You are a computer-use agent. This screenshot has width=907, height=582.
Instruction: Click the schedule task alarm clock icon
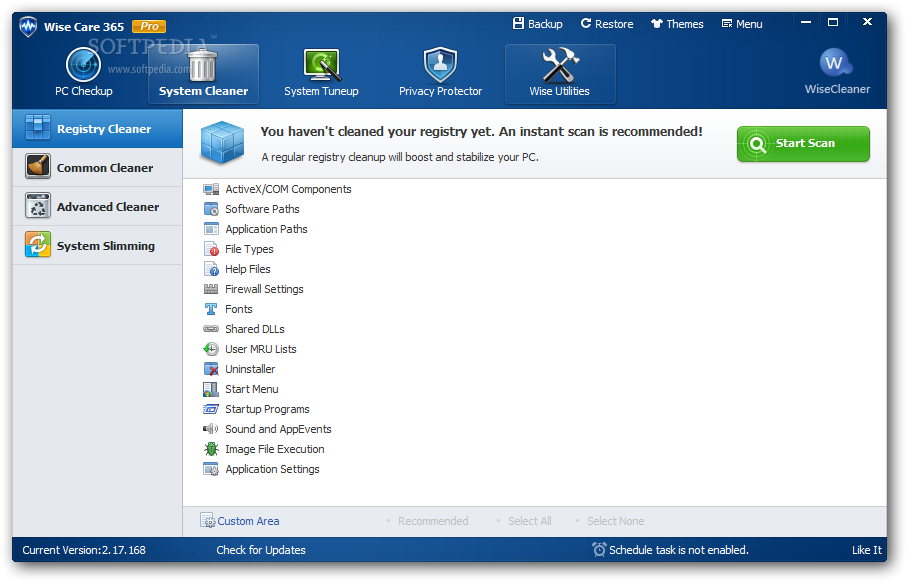click(x=599, y=549)
